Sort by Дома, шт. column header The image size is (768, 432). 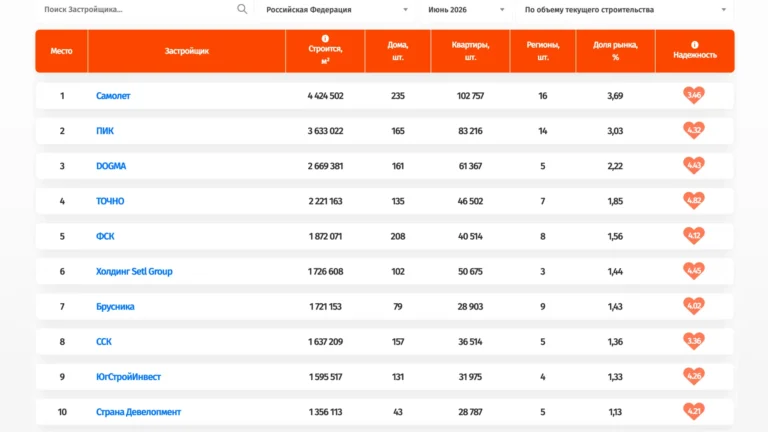398,51
